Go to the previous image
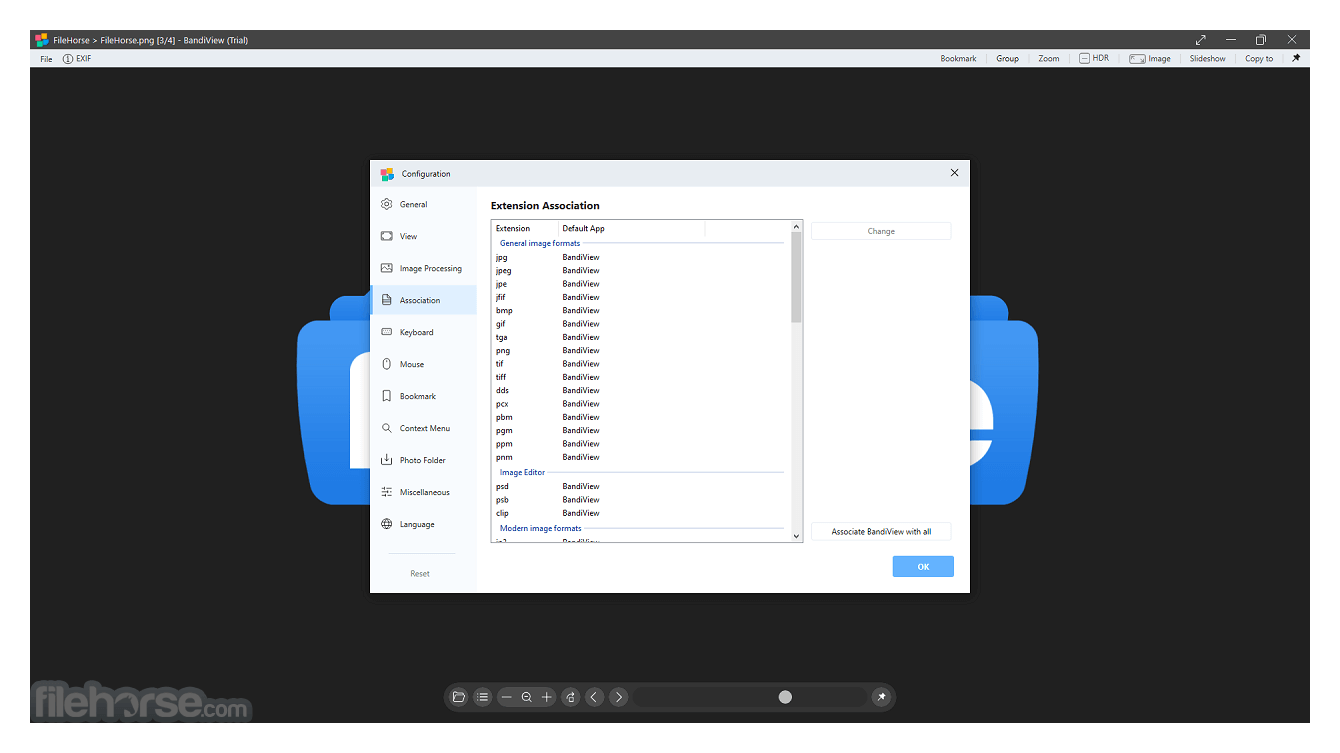The image size is (1340, 753). click(x=594, y=697)
